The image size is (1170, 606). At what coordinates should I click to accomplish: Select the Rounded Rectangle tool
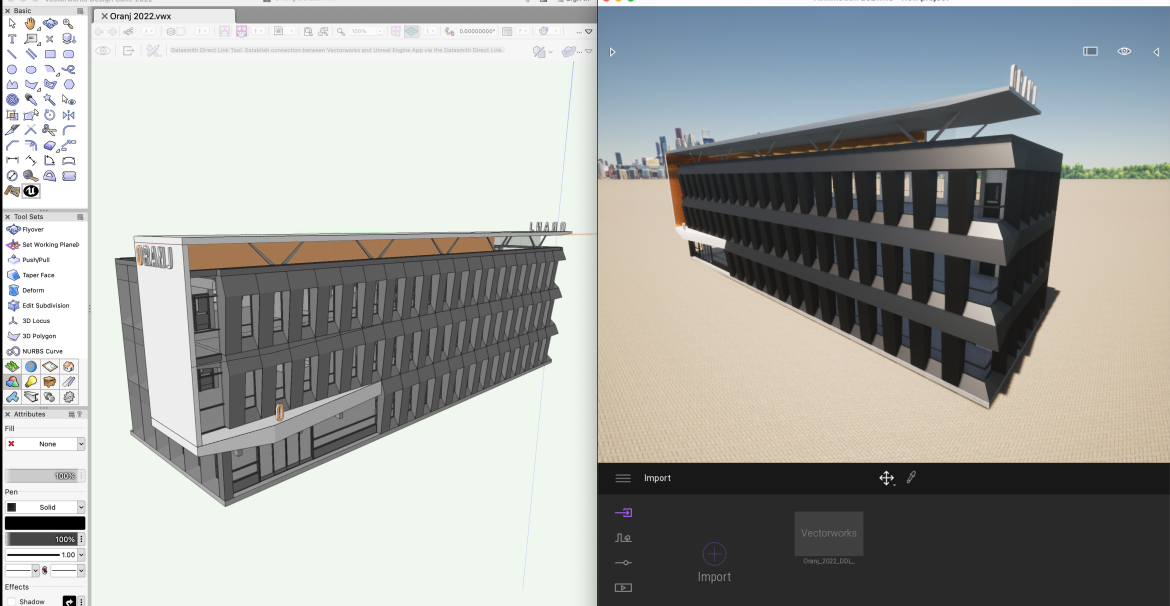pyautogui.click(x=69, y=54)
